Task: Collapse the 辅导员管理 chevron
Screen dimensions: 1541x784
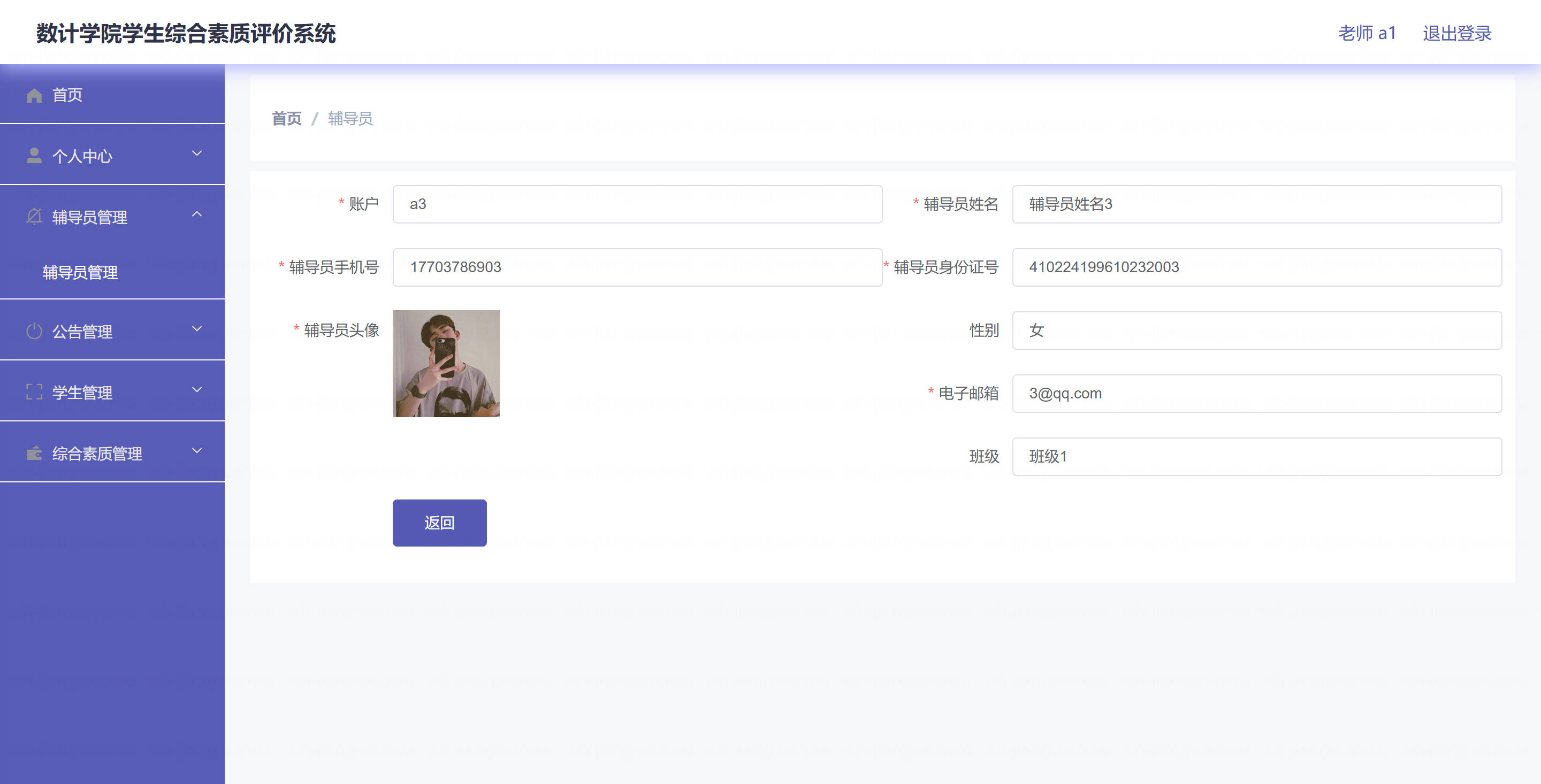Action: pyautogui.click(x=197, y=214)
